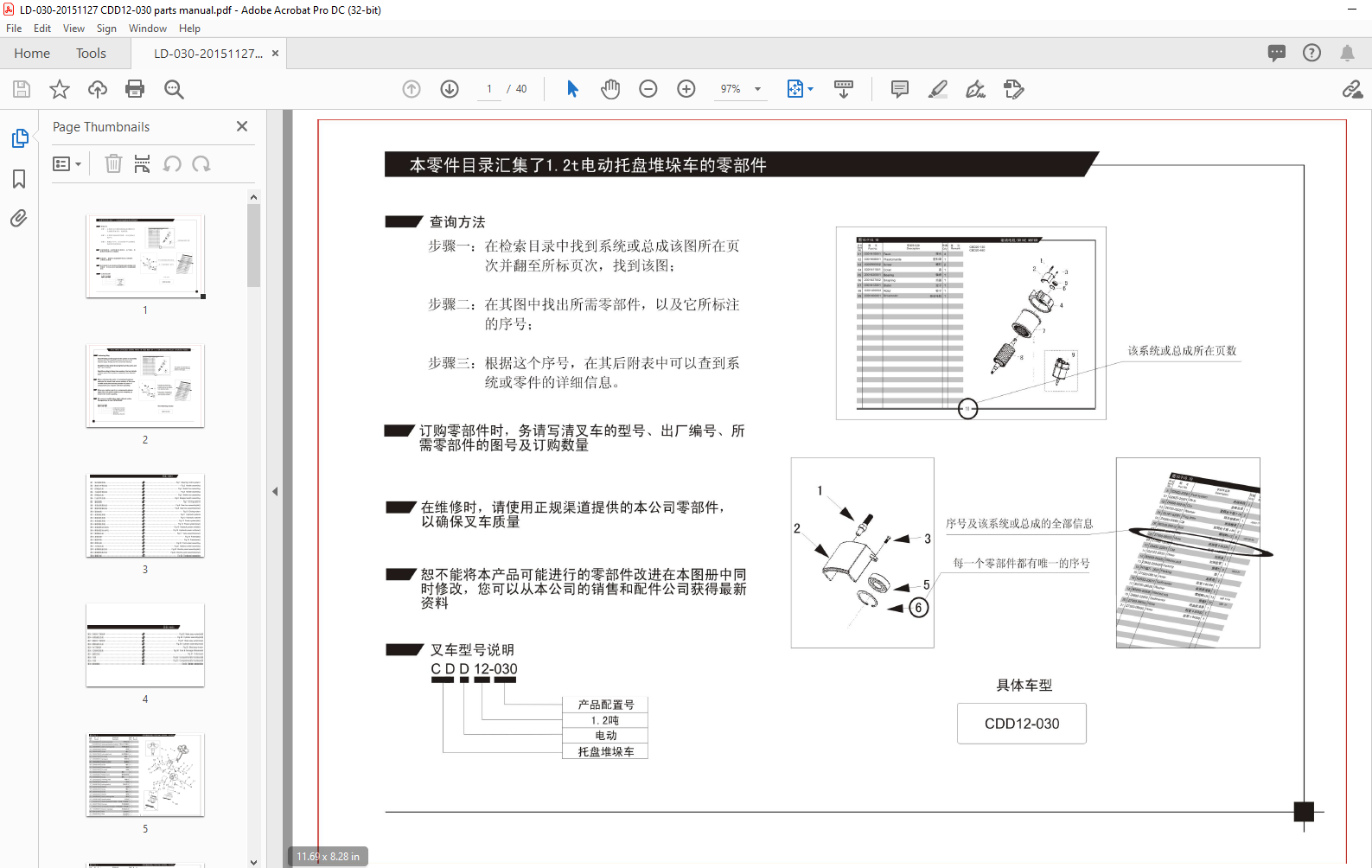
Task: Click the "C D D 12-030" model code text
Action: pos(474,669)
